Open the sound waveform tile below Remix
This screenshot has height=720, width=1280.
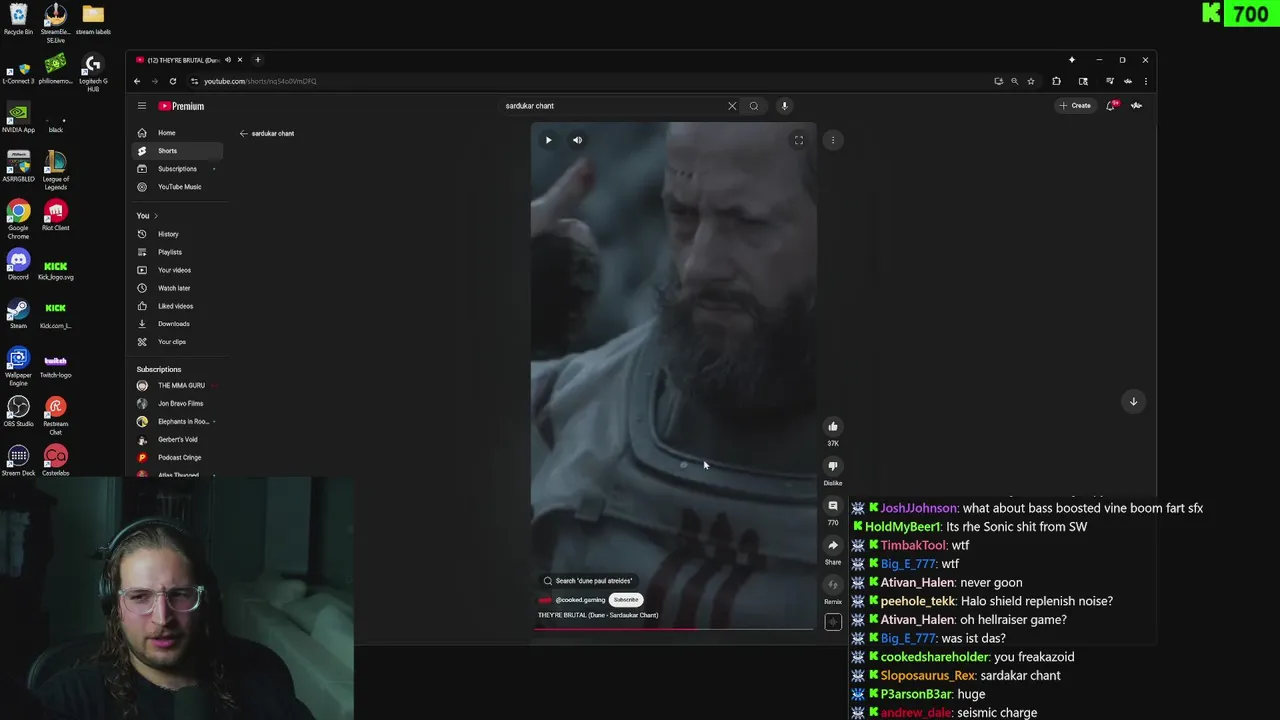point(833,622)
